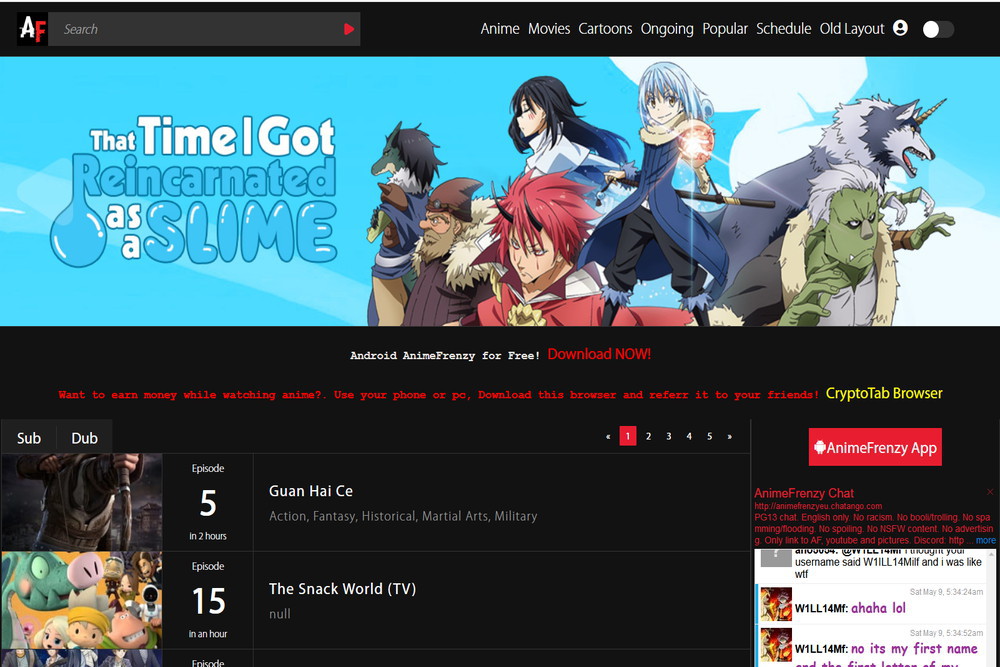The width and height of the screenshot is (1000, 667).
Task: Go to next page with the » arrow
Action: click(x=730, y=436)
